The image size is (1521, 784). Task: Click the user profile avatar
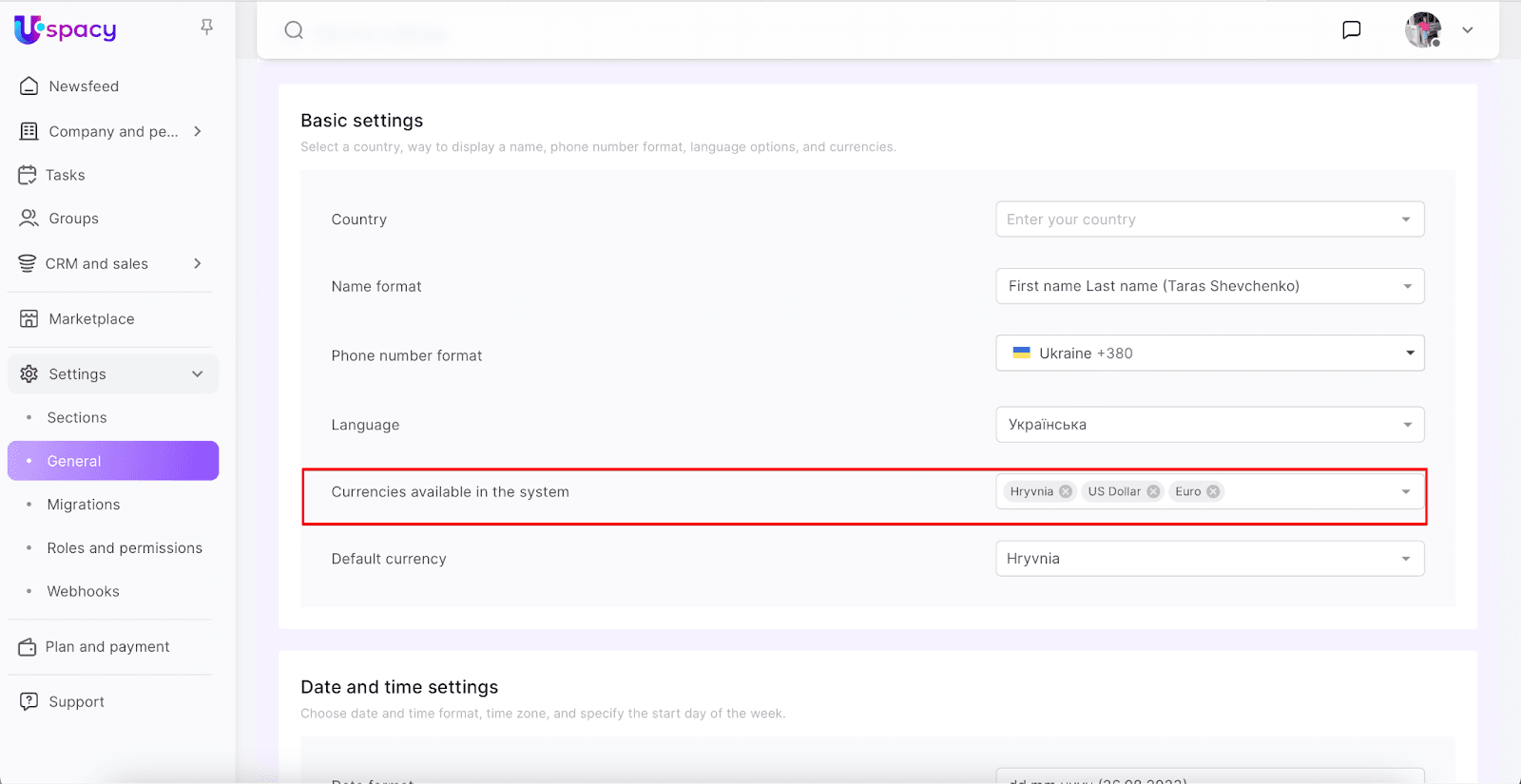[x=1423, y=30]
